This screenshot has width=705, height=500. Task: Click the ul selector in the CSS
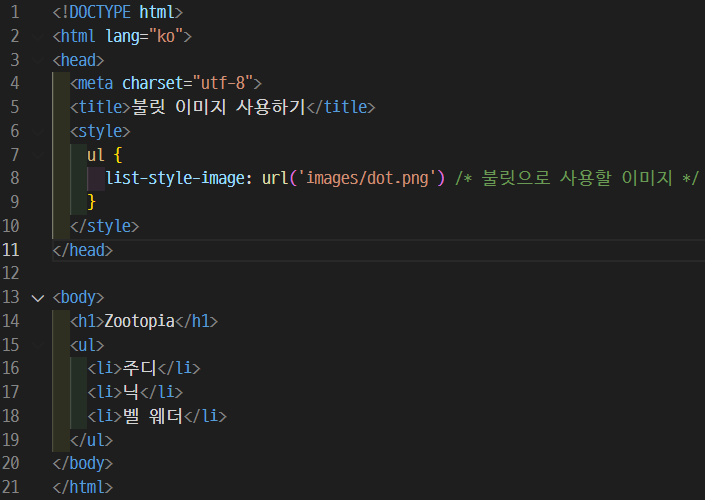[x=96, y=155]
